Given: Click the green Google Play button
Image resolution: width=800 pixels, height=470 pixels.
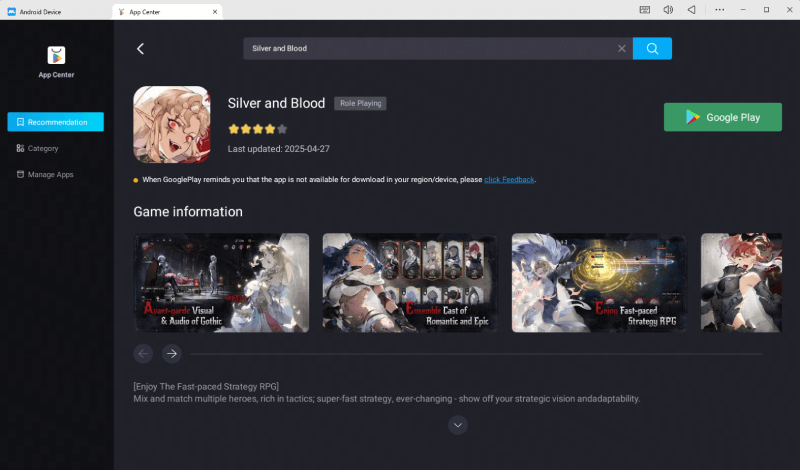Looking at the screenshot, I should pyautogui.click(x=722, y=117).
